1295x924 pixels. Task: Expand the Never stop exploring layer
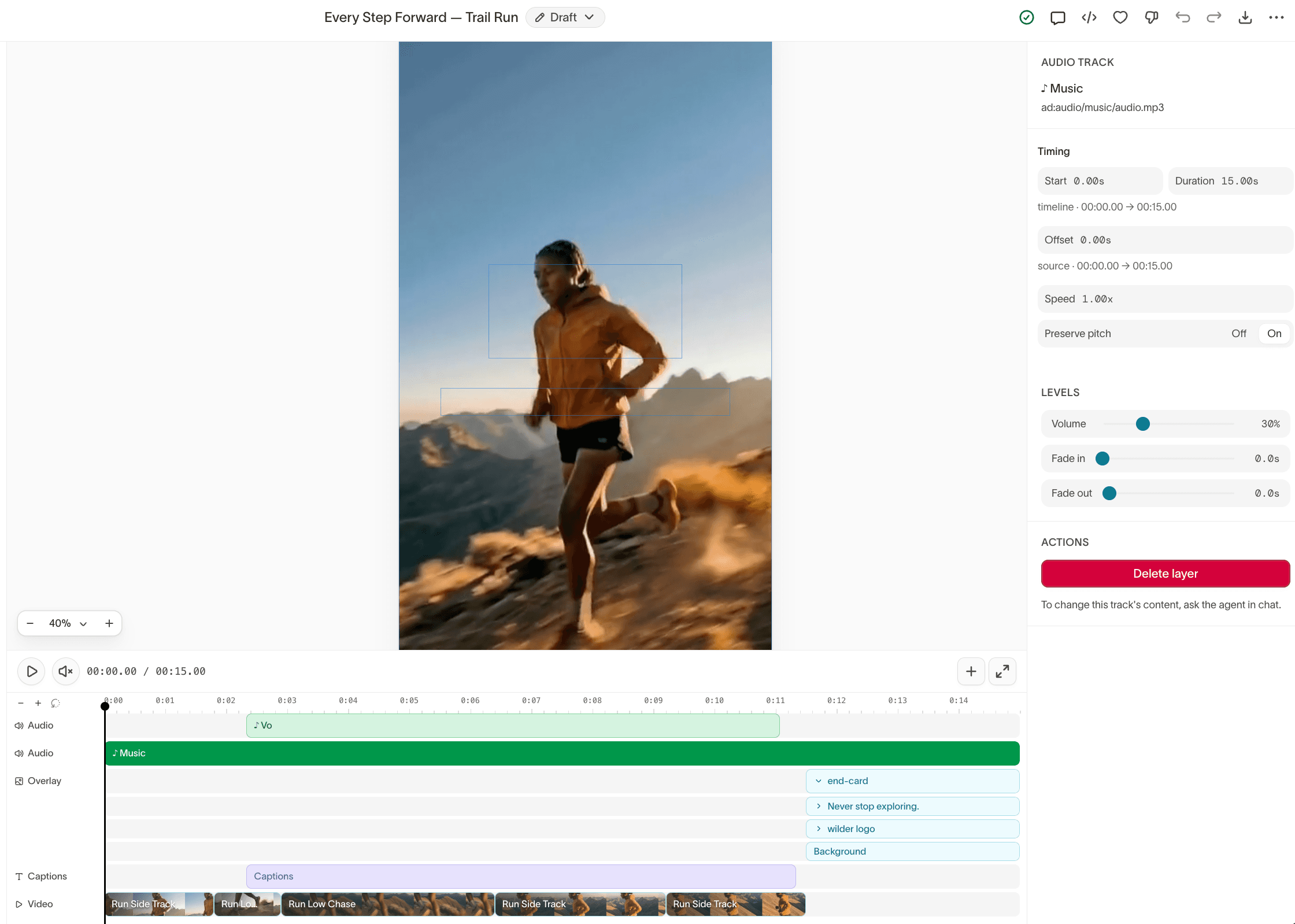pyautogui.click(x=819, y=807)
